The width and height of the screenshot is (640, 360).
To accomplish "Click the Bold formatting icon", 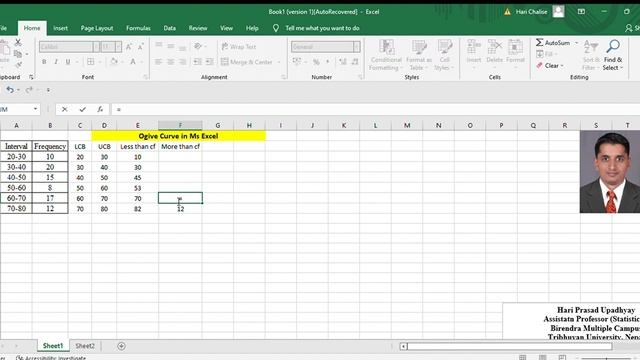I will coord(44,62).
